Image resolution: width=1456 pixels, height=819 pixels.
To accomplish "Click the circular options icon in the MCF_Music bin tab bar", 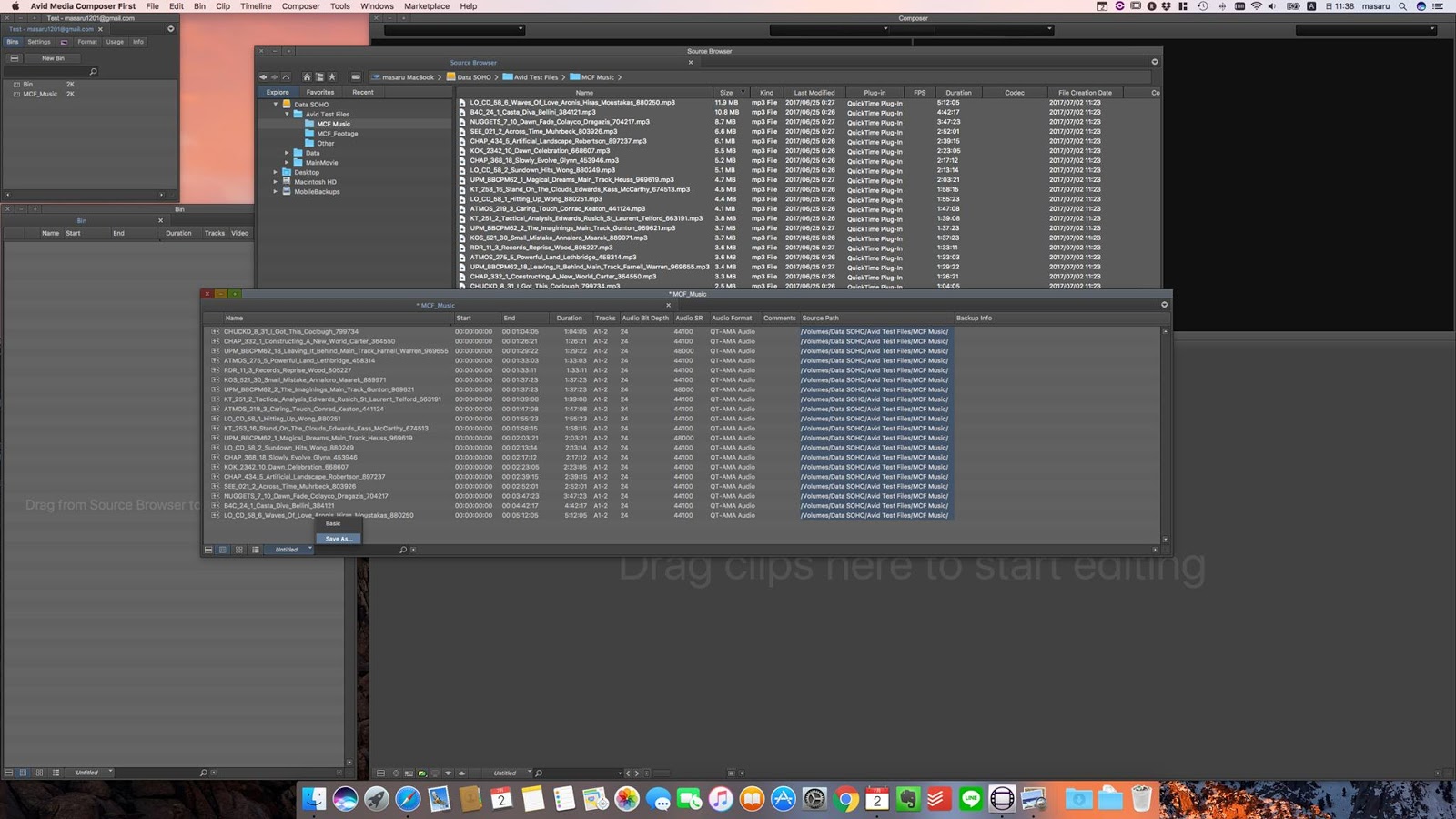I will pyautogui.click(x=1164, y=305).
